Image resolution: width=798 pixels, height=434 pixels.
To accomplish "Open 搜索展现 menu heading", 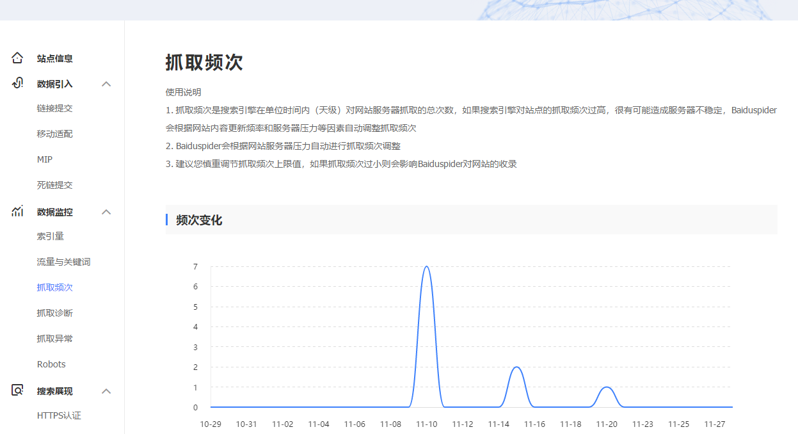I will tap(54, 391).
